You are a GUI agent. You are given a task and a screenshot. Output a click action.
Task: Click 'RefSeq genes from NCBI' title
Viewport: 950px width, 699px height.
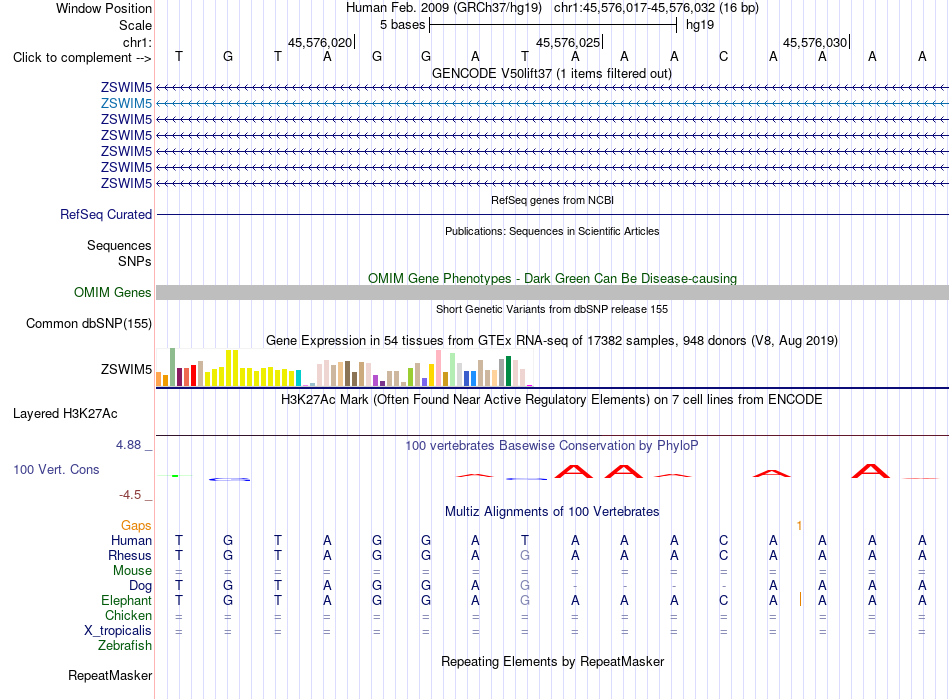pyautogui.click(x=553, y=200)
